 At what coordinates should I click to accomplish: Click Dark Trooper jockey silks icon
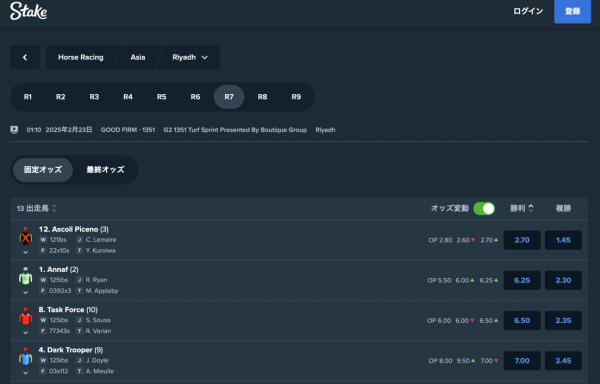(x=26, y=356)
